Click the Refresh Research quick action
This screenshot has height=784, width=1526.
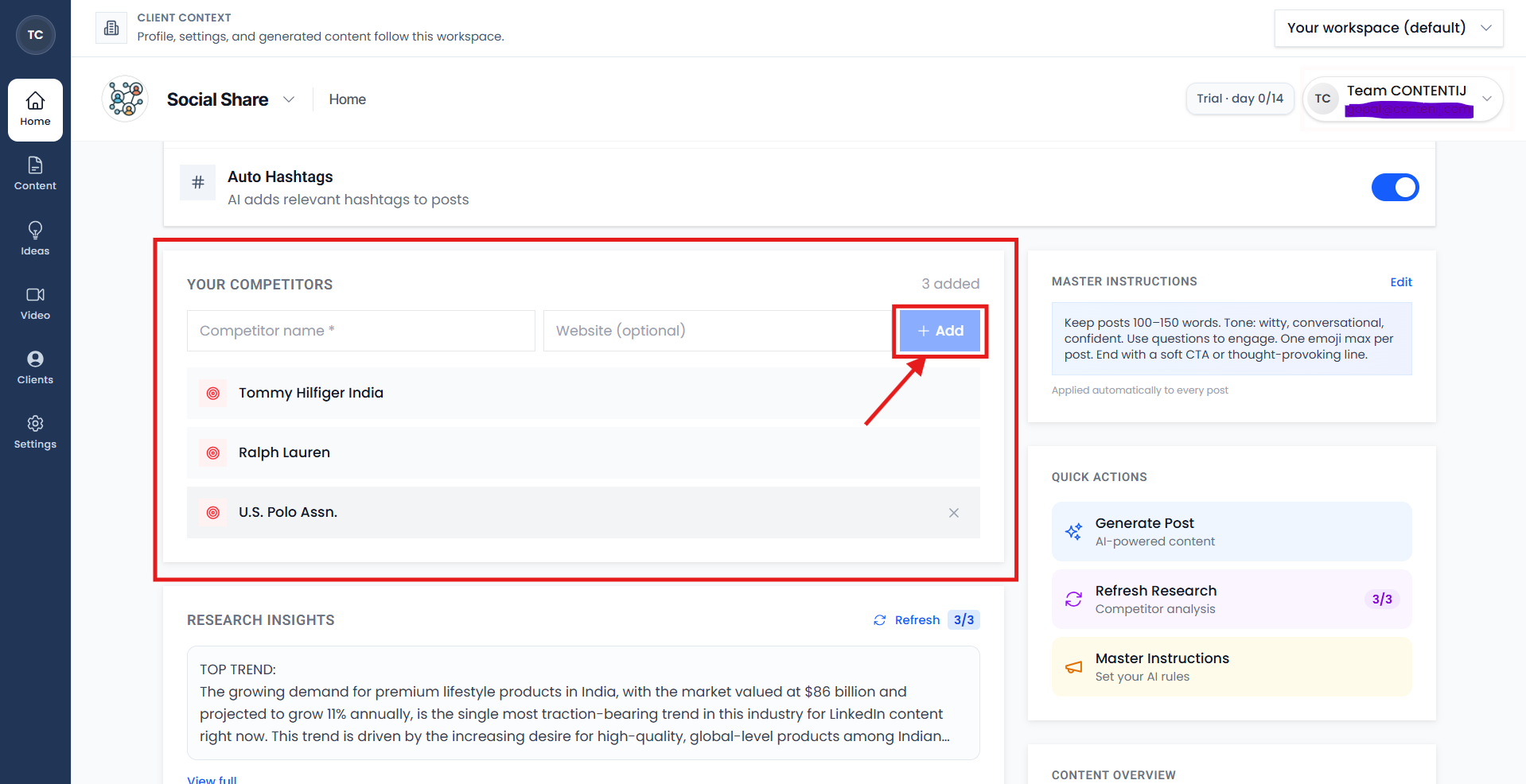[1232, 599]
